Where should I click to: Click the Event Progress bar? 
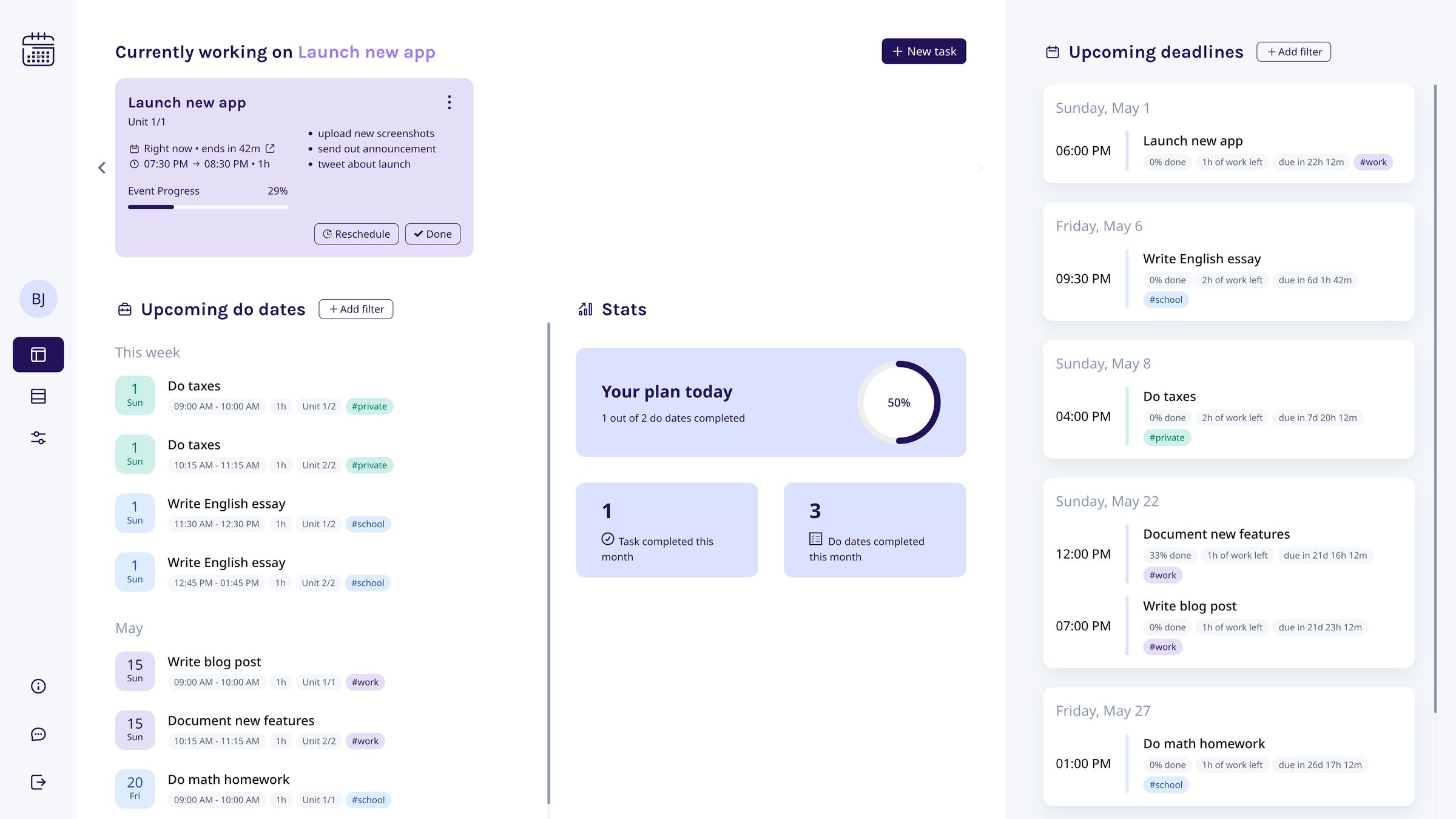pyautogui.click(x=207, y=206)
